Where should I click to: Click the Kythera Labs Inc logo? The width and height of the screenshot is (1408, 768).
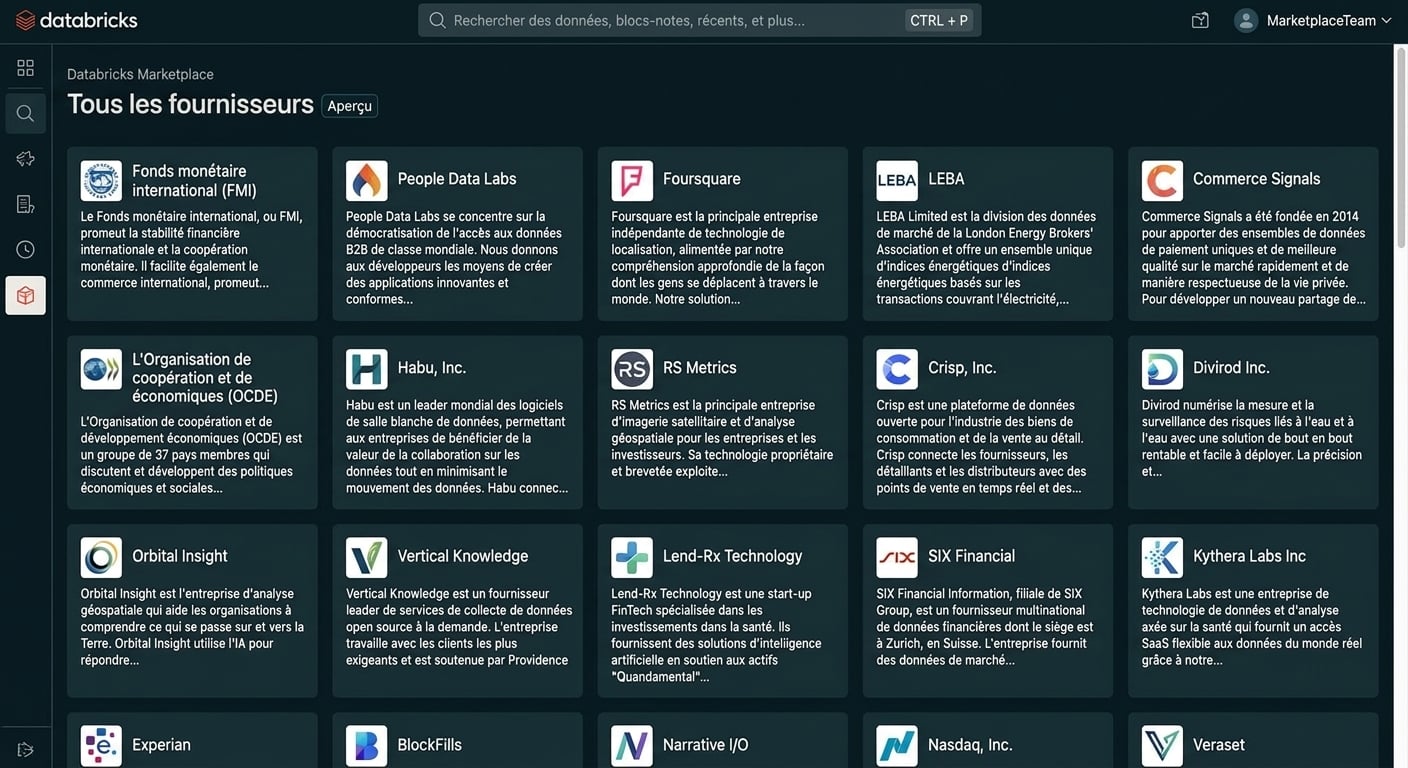coord(1162,557)
